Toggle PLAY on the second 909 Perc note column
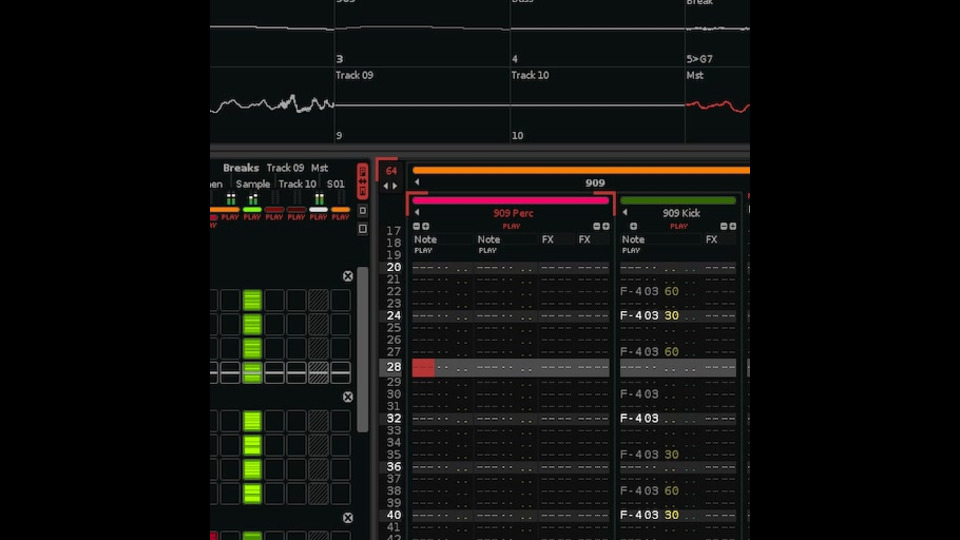Screen dimensions: 960x540 point(487,250)
